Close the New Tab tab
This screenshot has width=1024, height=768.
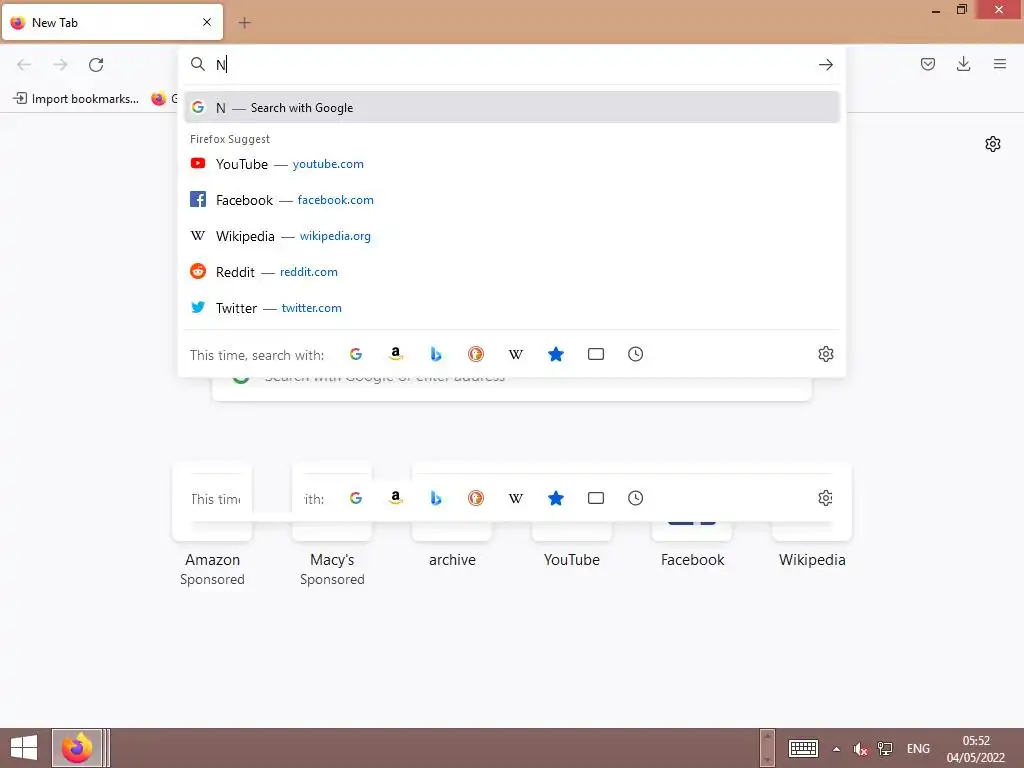[207, 22]
